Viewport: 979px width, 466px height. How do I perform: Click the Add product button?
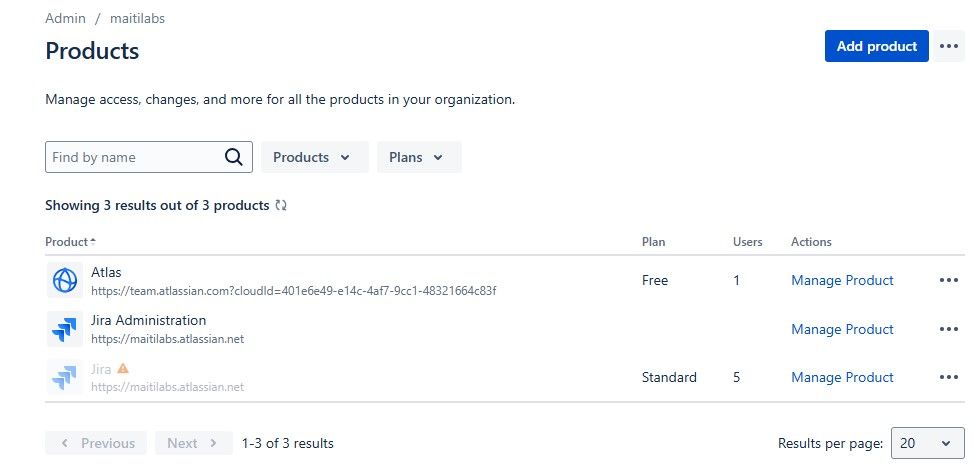(877, 46)
